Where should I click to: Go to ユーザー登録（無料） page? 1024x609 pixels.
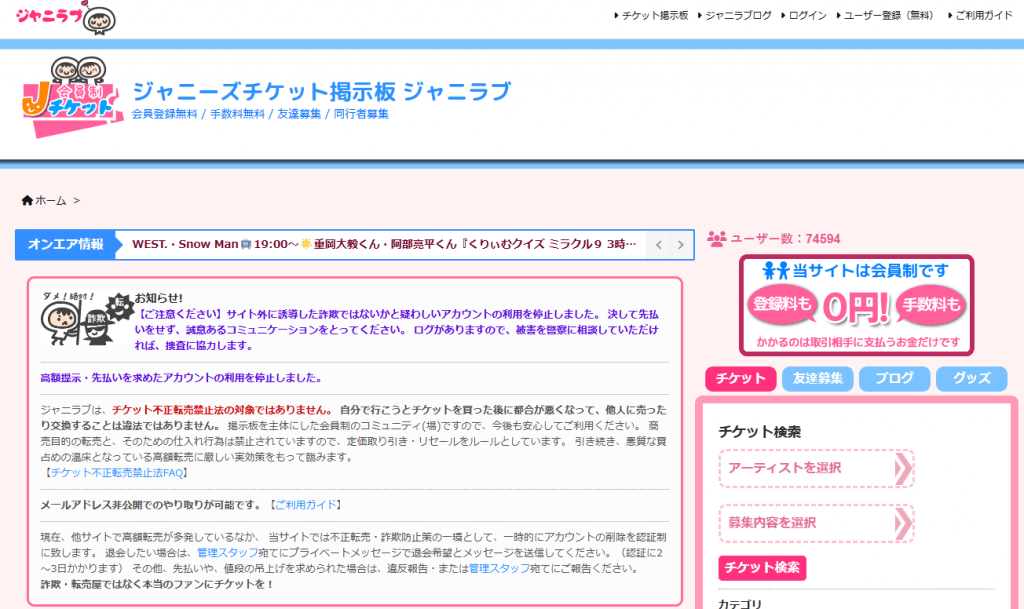(x=888, y=15)
